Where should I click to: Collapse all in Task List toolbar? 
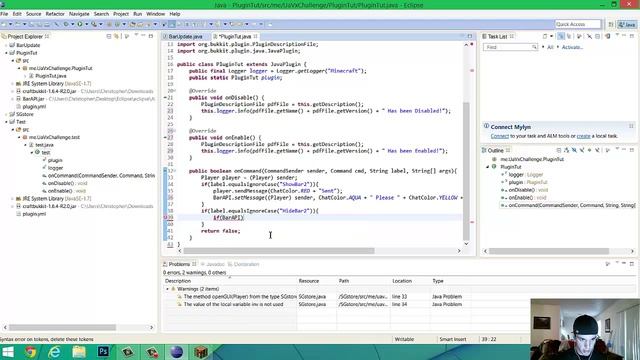pyautogui.click(x=597, y=36)
